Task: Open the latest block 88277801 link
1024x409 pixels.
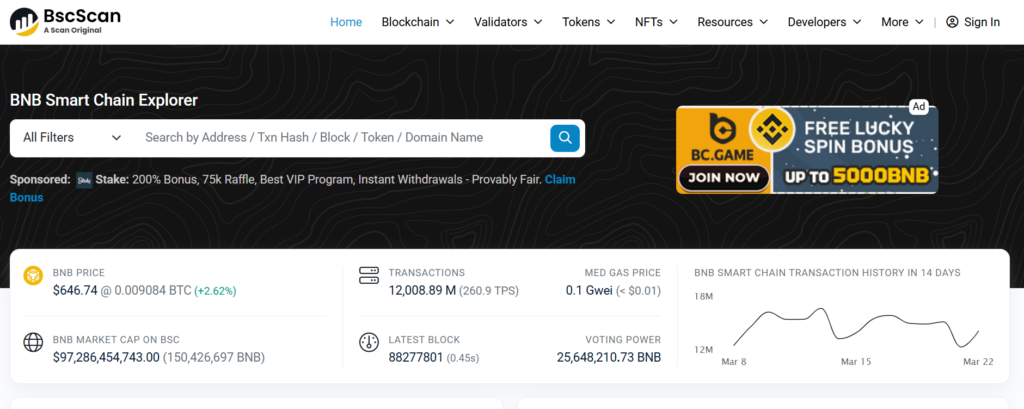Action: 416,357
